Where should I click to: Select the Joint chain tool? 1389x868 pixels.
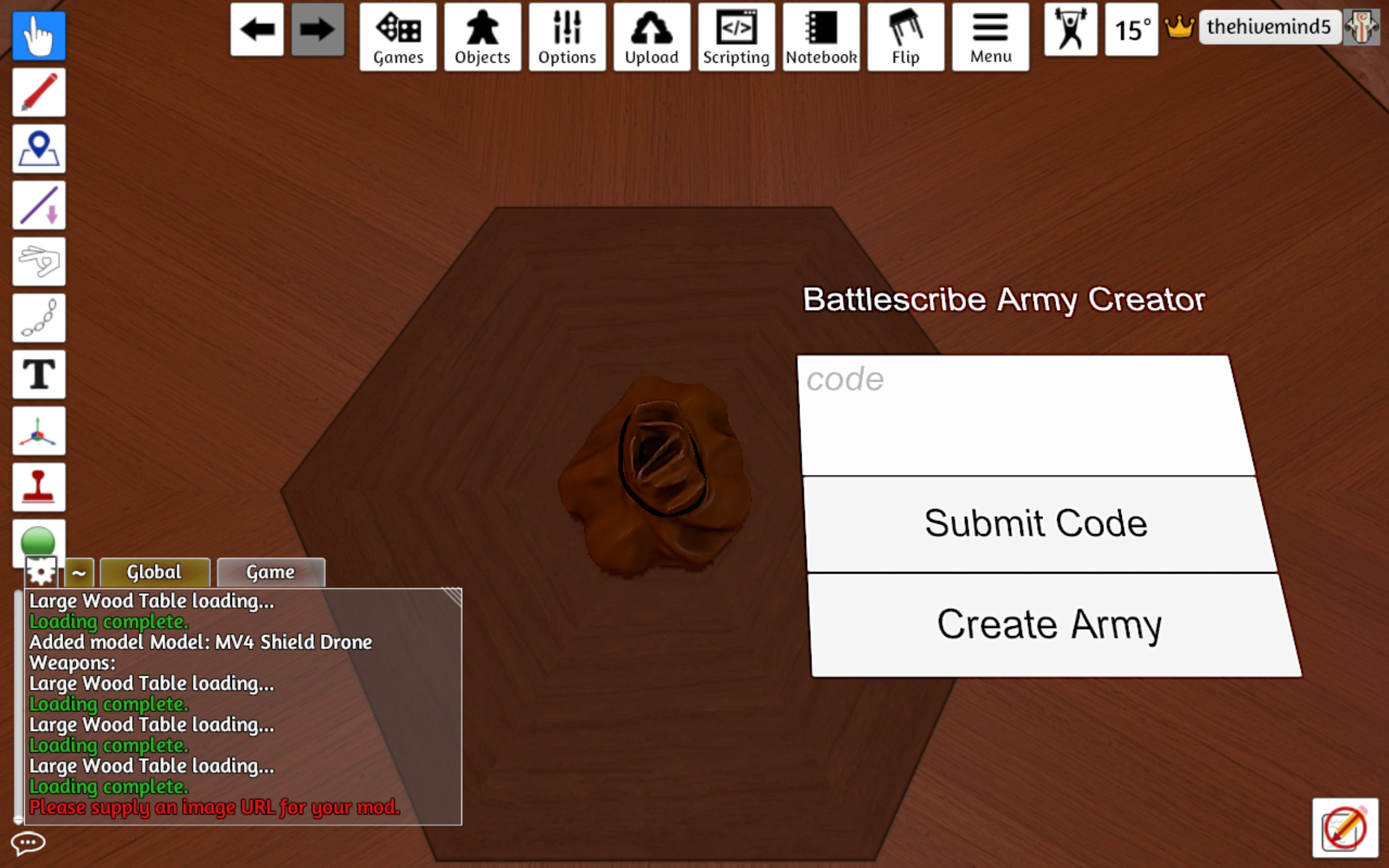pyautogui.click(x=39, y=317)
